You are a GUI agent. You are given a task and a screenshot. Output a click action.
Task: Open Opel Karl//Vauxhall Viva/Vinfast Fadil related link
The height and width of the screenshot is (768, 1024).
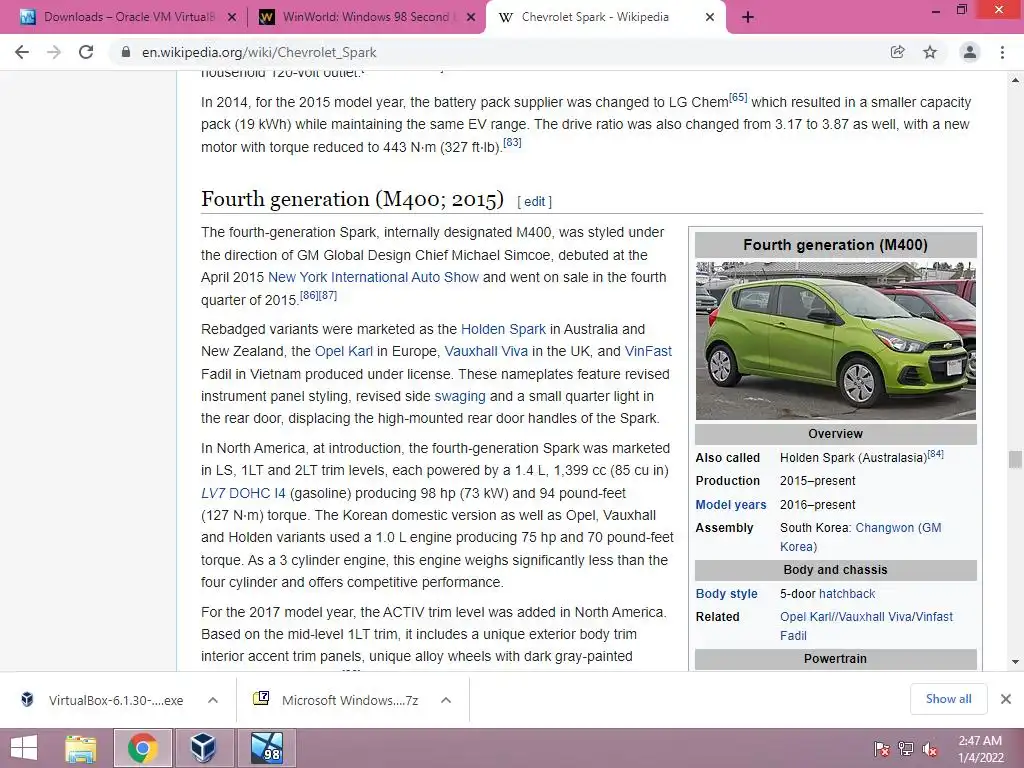click(x=866, y=626)
